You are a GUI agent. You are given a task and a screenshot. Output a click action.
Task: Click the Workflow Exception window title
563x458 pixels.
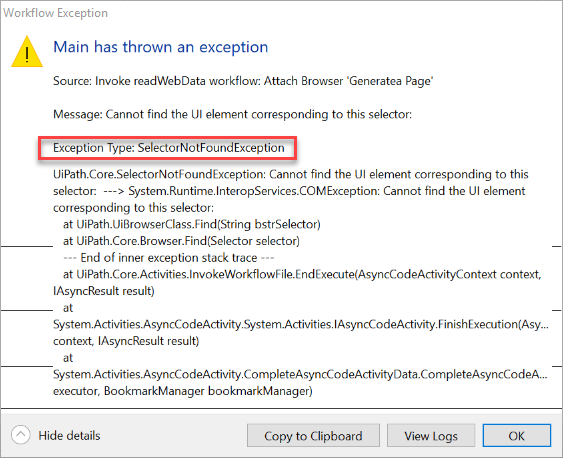(56, 13)
